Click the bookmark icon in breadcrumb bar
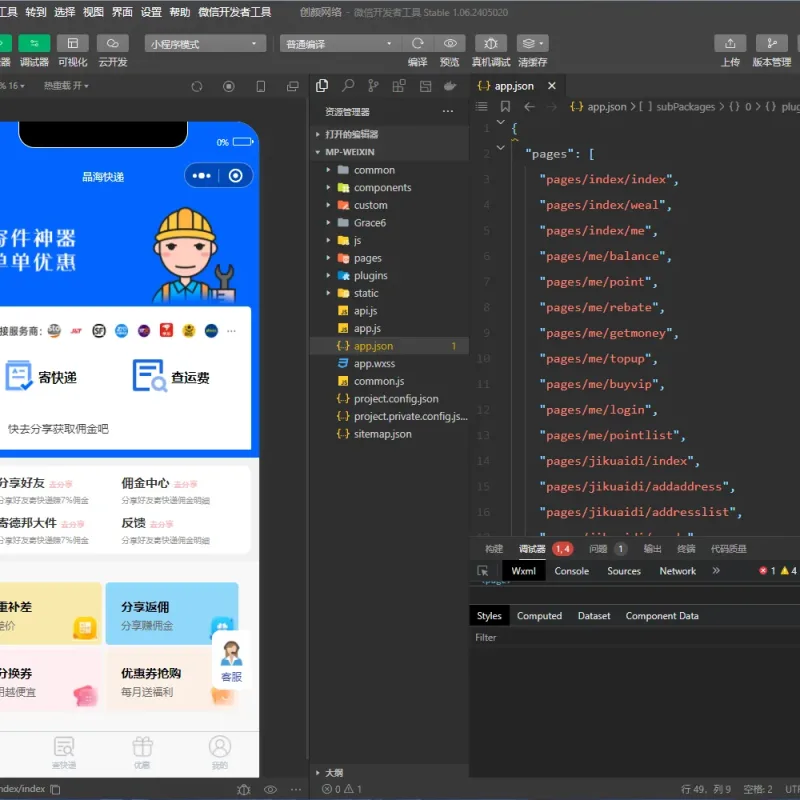This screenshot has height=800, width=800. (505, 107)
